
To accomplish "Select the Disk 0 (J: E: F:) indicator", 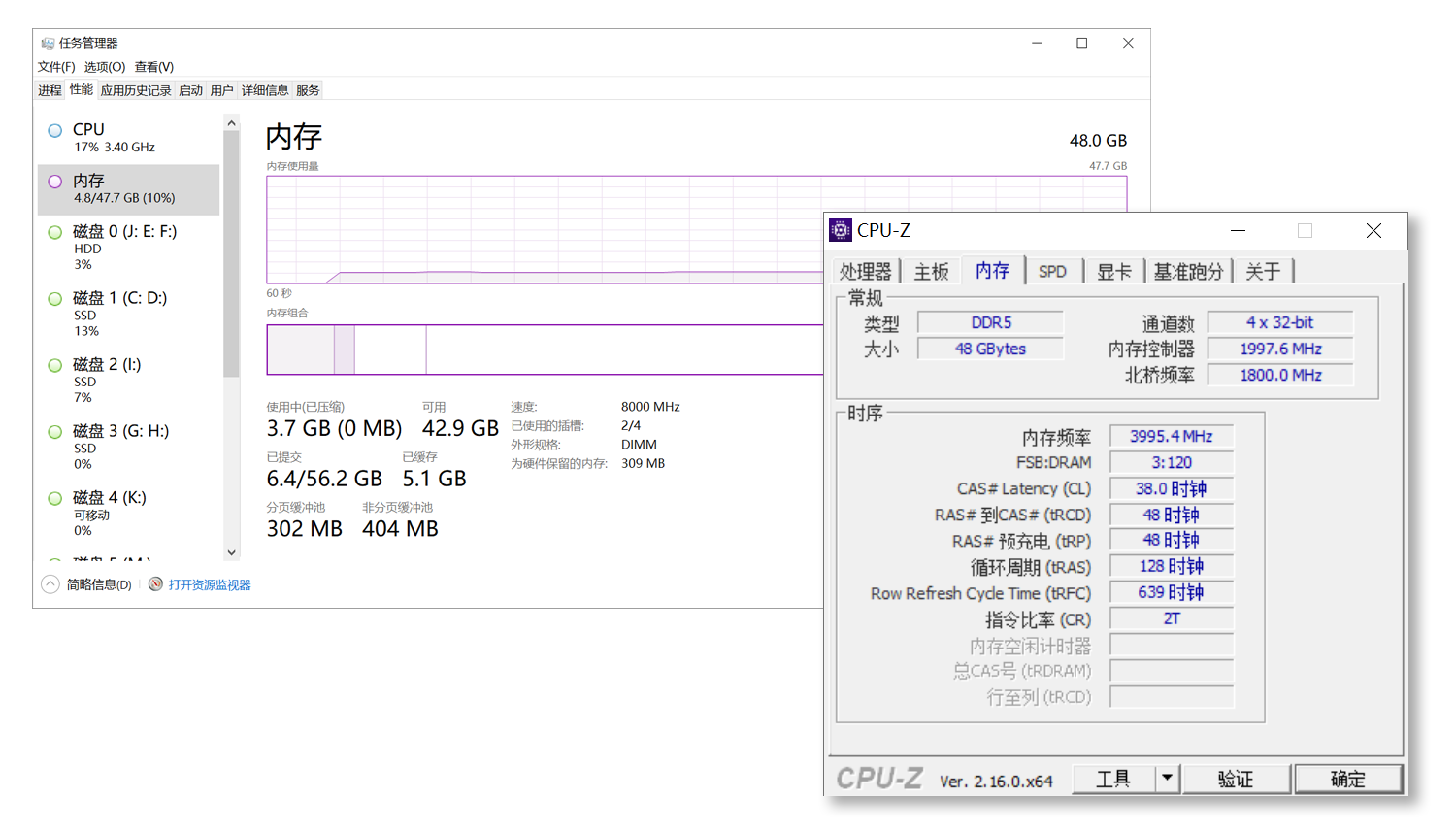I will pyautogui.click(x=55, y=232).
